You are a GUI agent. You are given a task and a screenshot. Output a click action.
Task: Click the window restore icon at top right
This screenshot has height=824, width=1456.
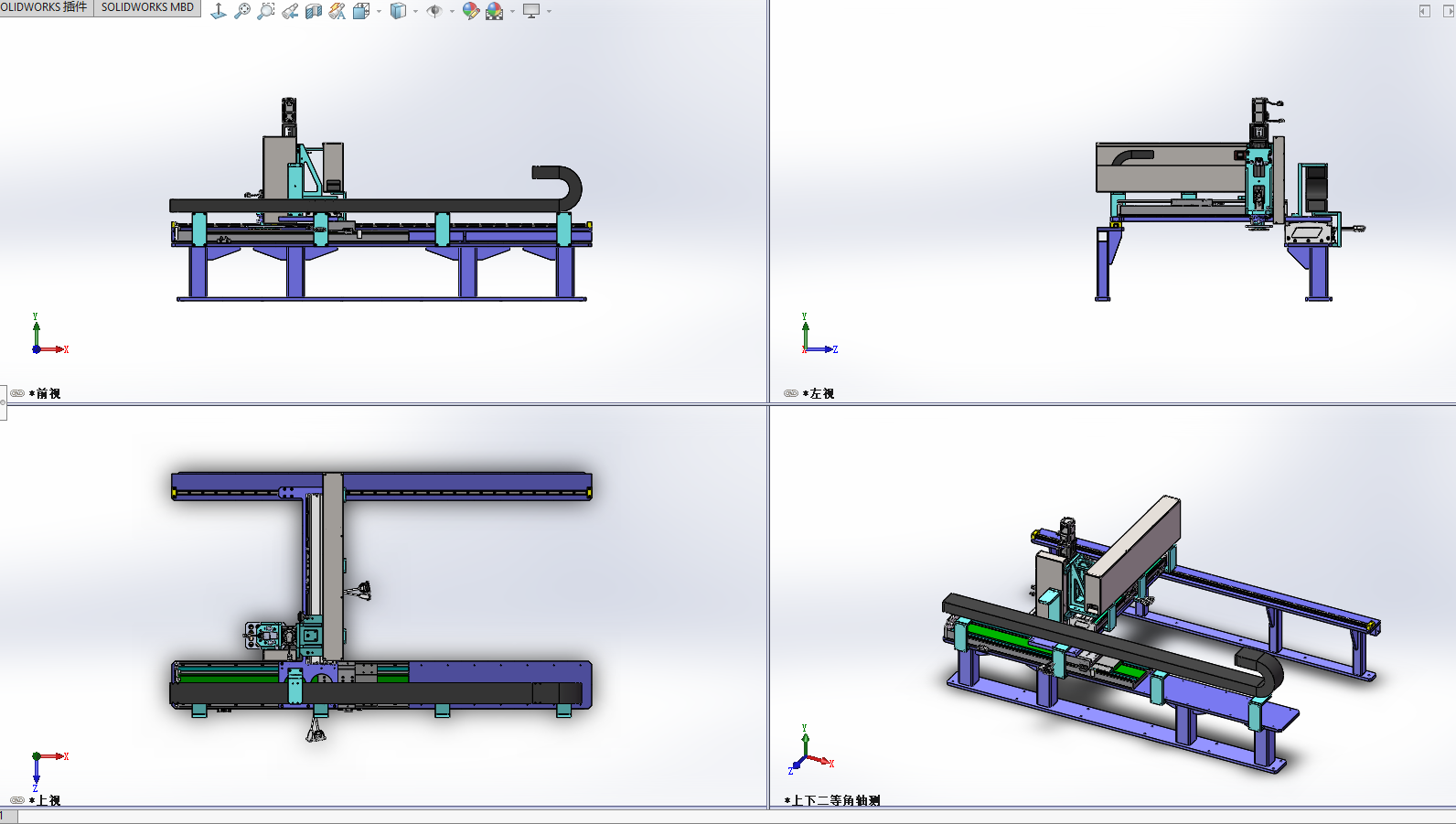(1448, 11)
